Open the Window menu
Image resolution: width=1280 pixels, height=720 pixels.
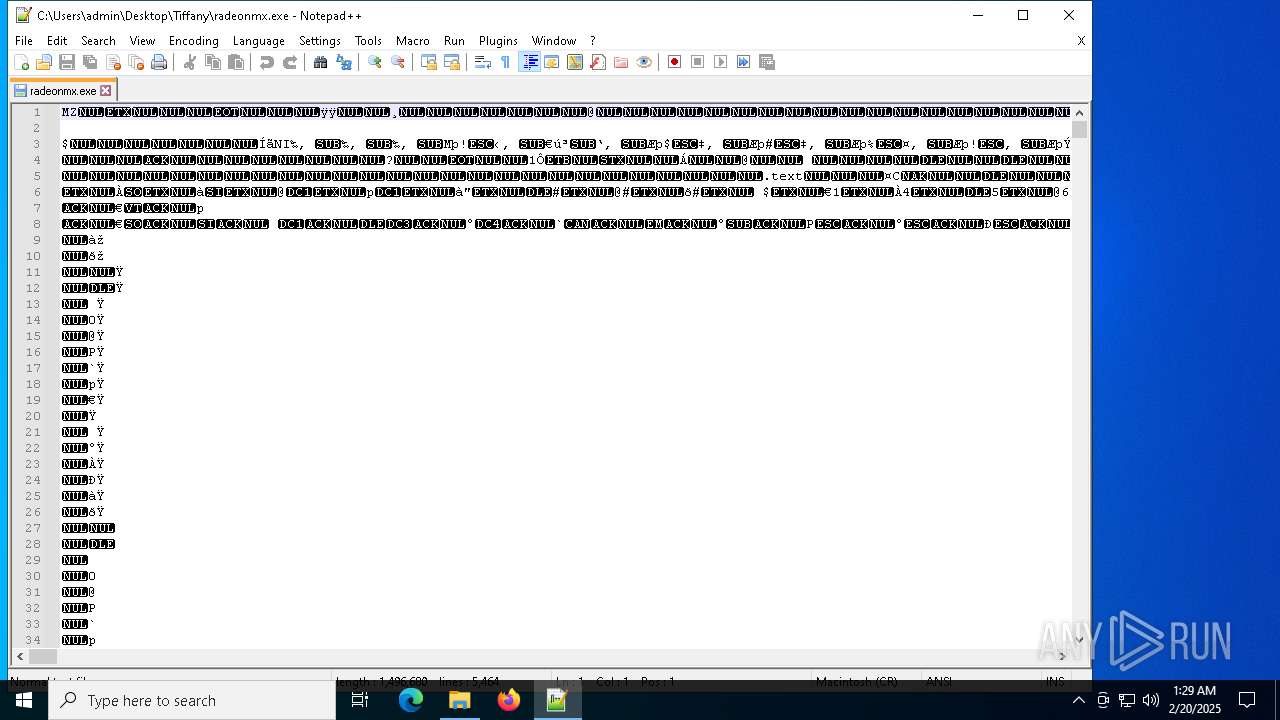pos(553,41)
